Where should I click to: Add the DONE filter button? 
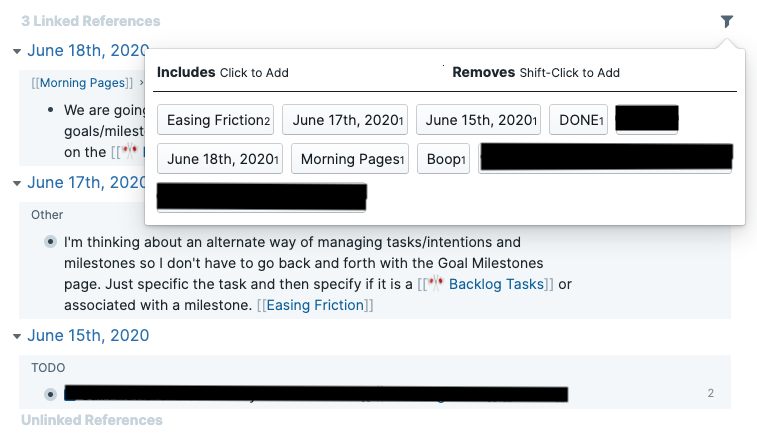pyautogui.click(x=578, y=120)
